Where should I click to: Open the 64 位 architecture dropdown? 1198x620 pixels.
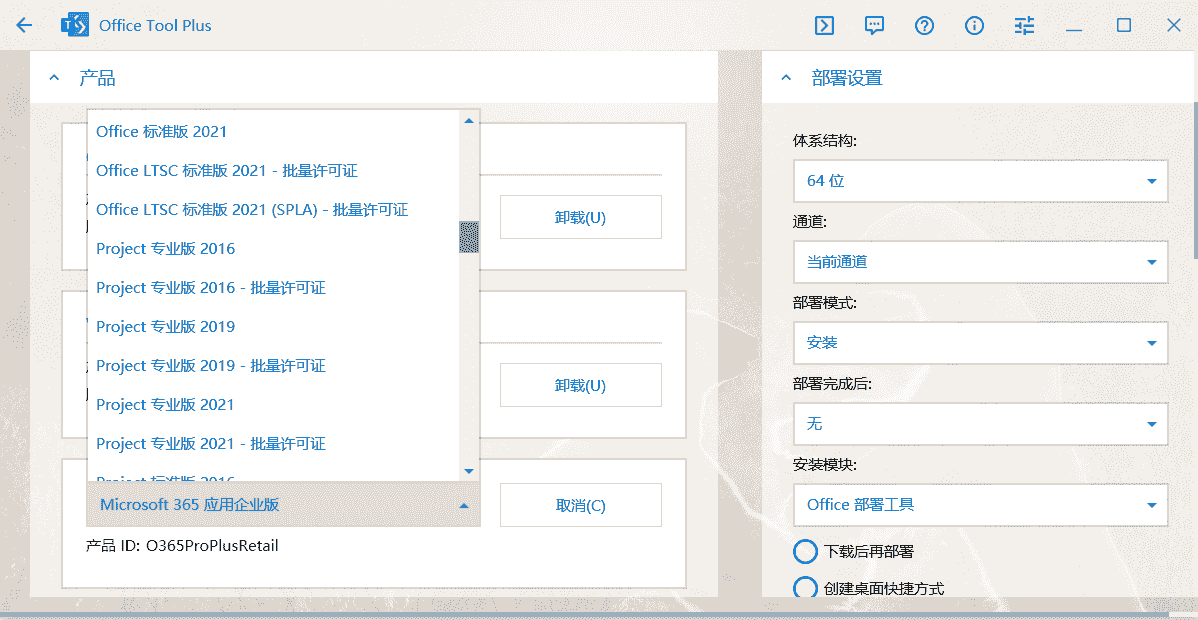(x=980, y=181)
